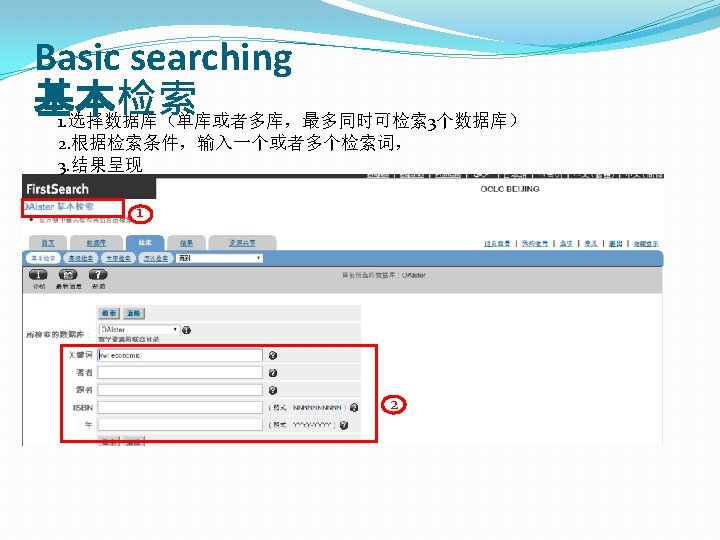Click help icon beside ISBN format hint
The width and height of the screenshot is (720, 540).
coord(354,407)
